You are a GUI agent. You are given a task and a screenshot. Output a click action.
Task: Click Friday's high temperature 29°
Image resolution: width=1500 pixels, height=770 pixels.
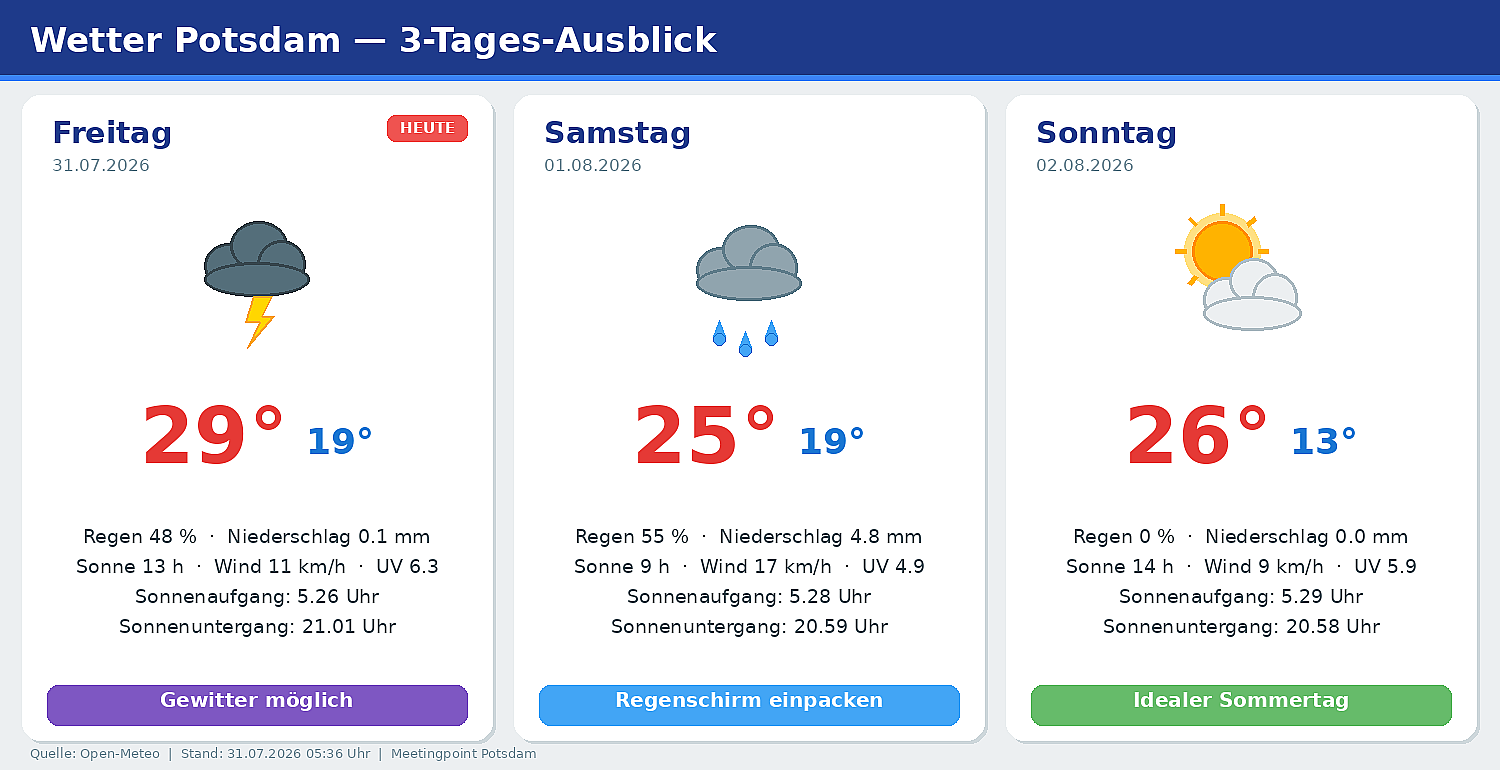click(213, 437)
